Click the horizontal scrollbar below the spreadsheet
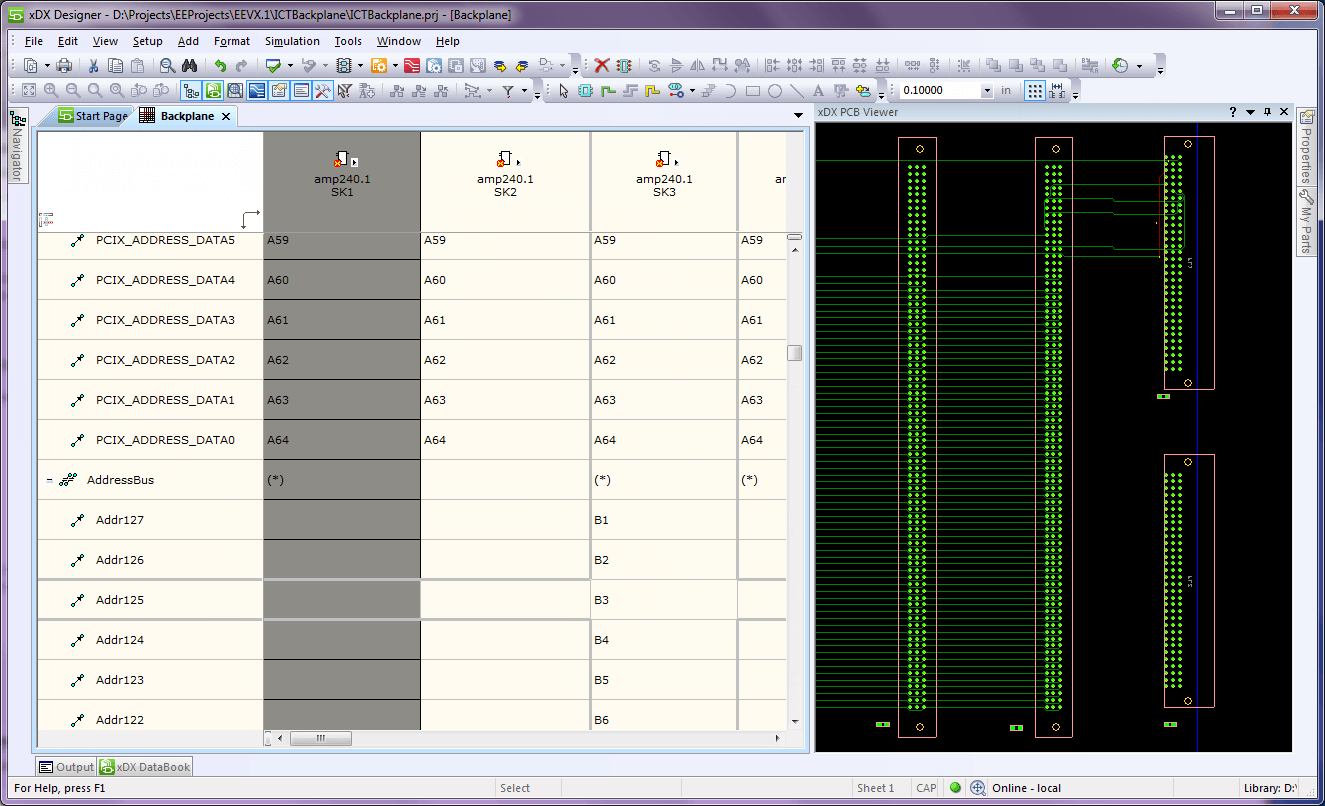 (x=320, y=738)
